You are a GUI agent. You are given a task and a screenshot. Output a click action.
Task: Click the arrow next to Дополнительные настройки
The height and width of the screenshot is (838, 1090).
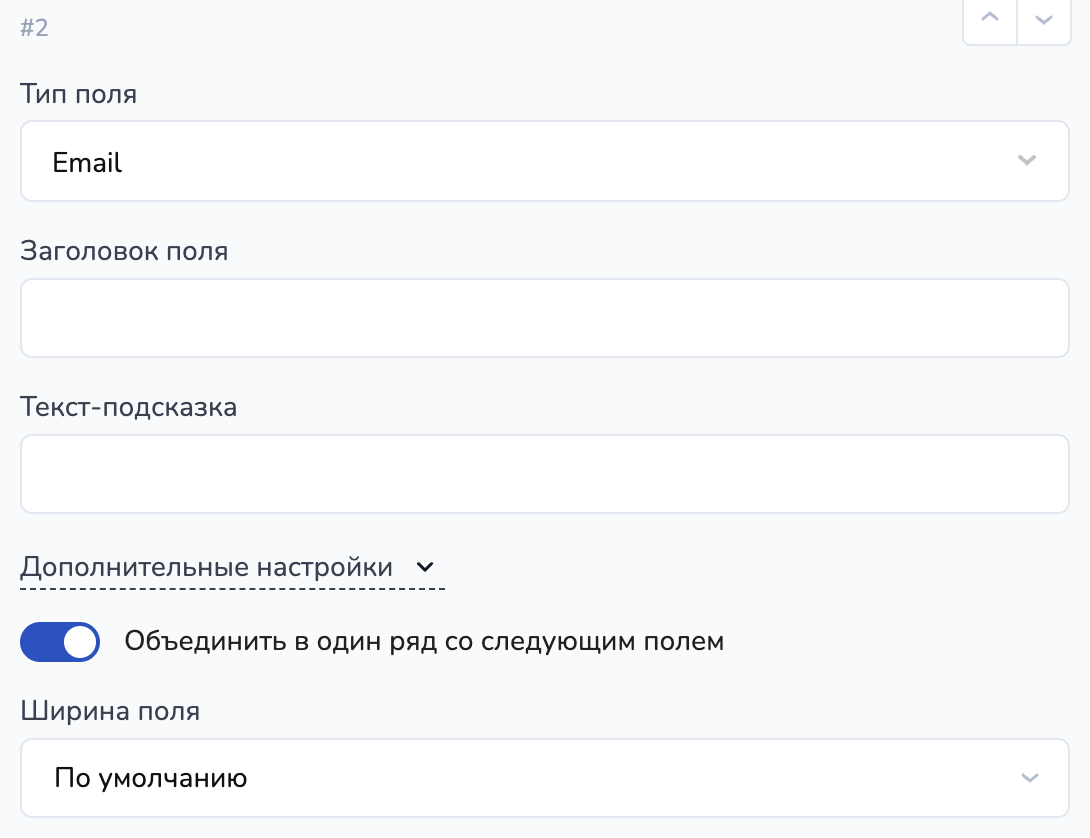click(x=425, y=567)
